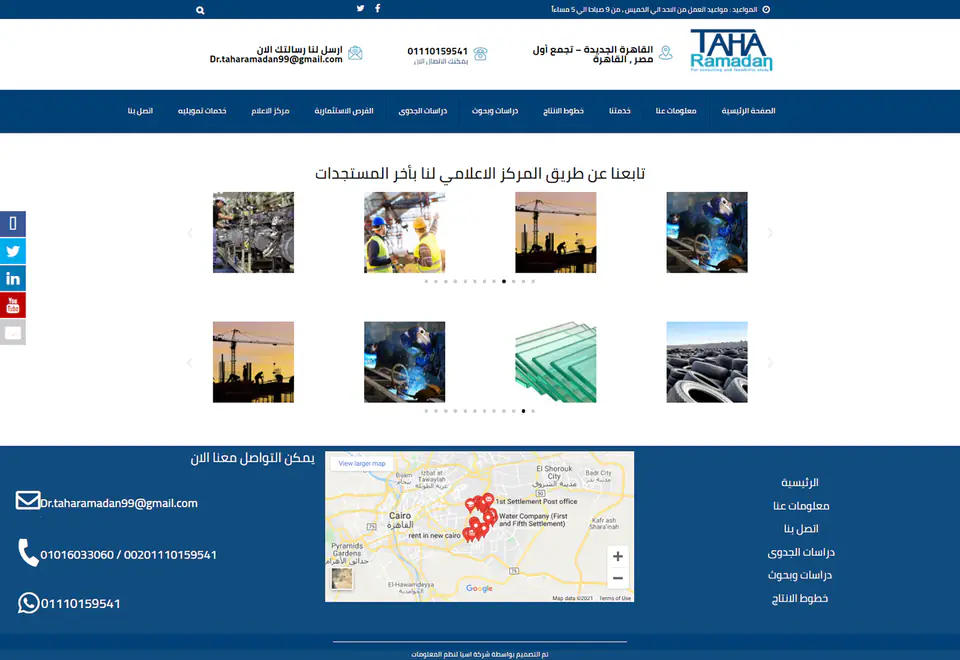
Task: Open the stacked tires thumbnail
Action: coord(707,362)
